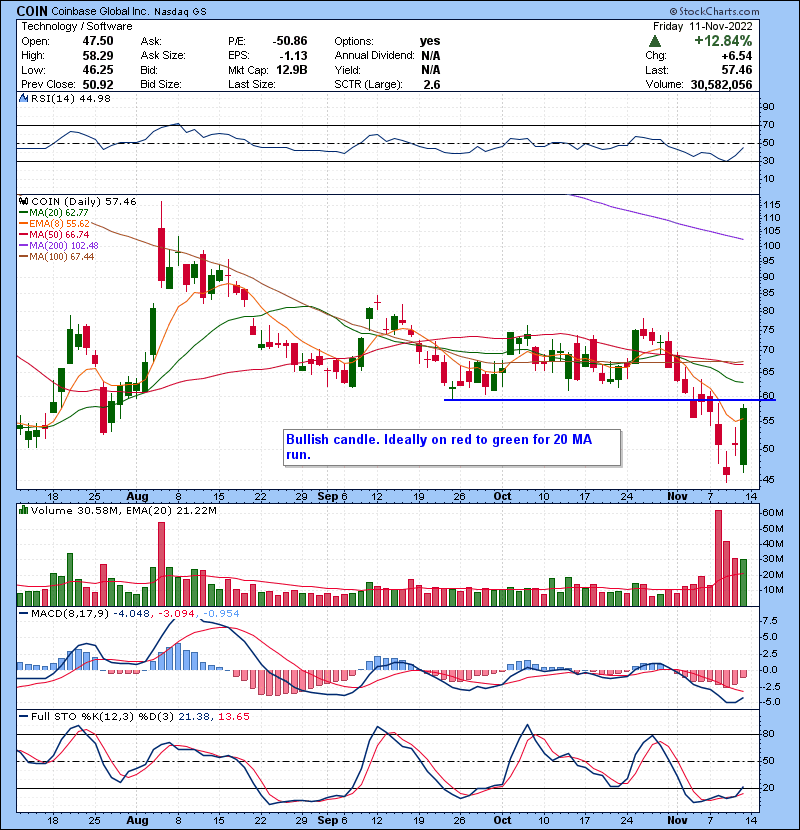Select the Low value 46.25

[98, 70]
